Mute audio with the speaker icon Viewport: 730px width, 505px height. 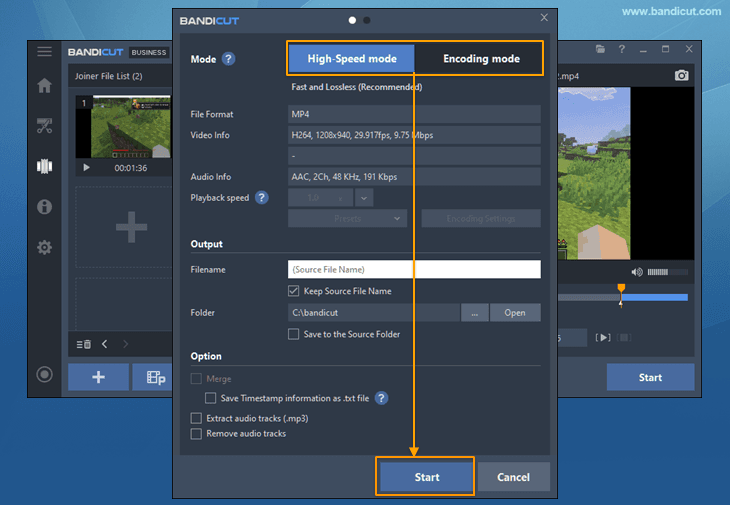coord(637,272)
